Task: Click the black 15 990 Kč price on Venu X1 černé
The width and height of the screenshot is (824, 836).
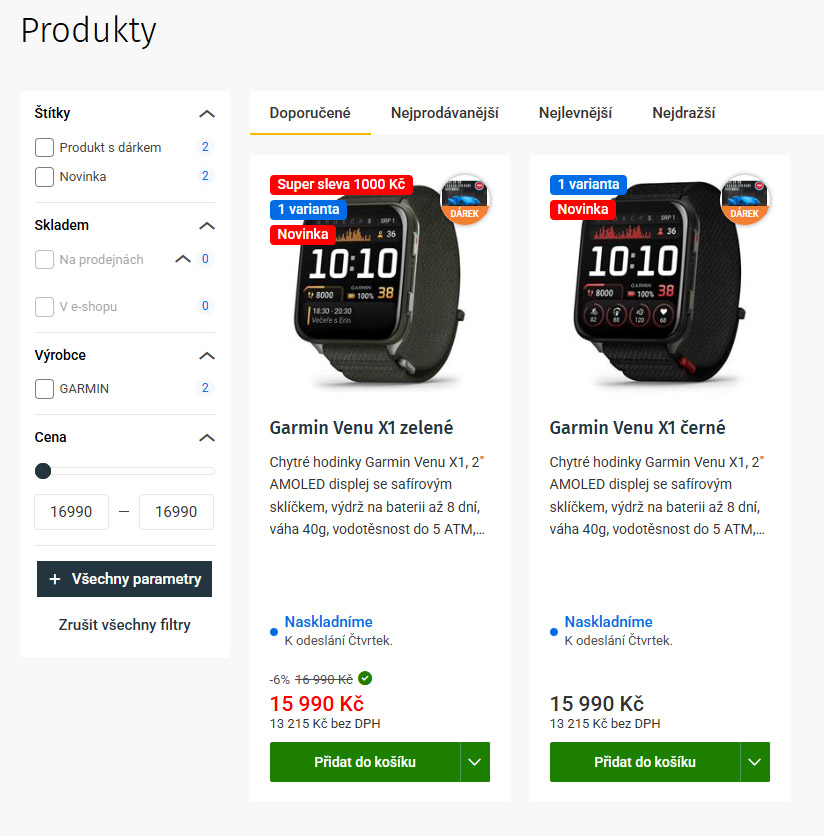Action: tap(597, 704)
